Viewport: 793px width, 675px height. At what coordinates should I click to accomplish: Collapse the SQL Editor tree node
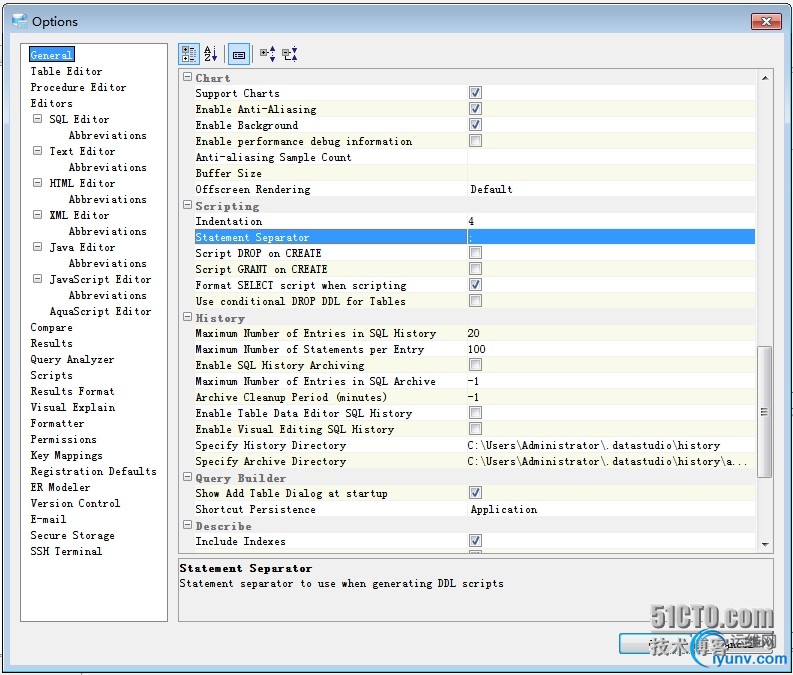point(37,119)
